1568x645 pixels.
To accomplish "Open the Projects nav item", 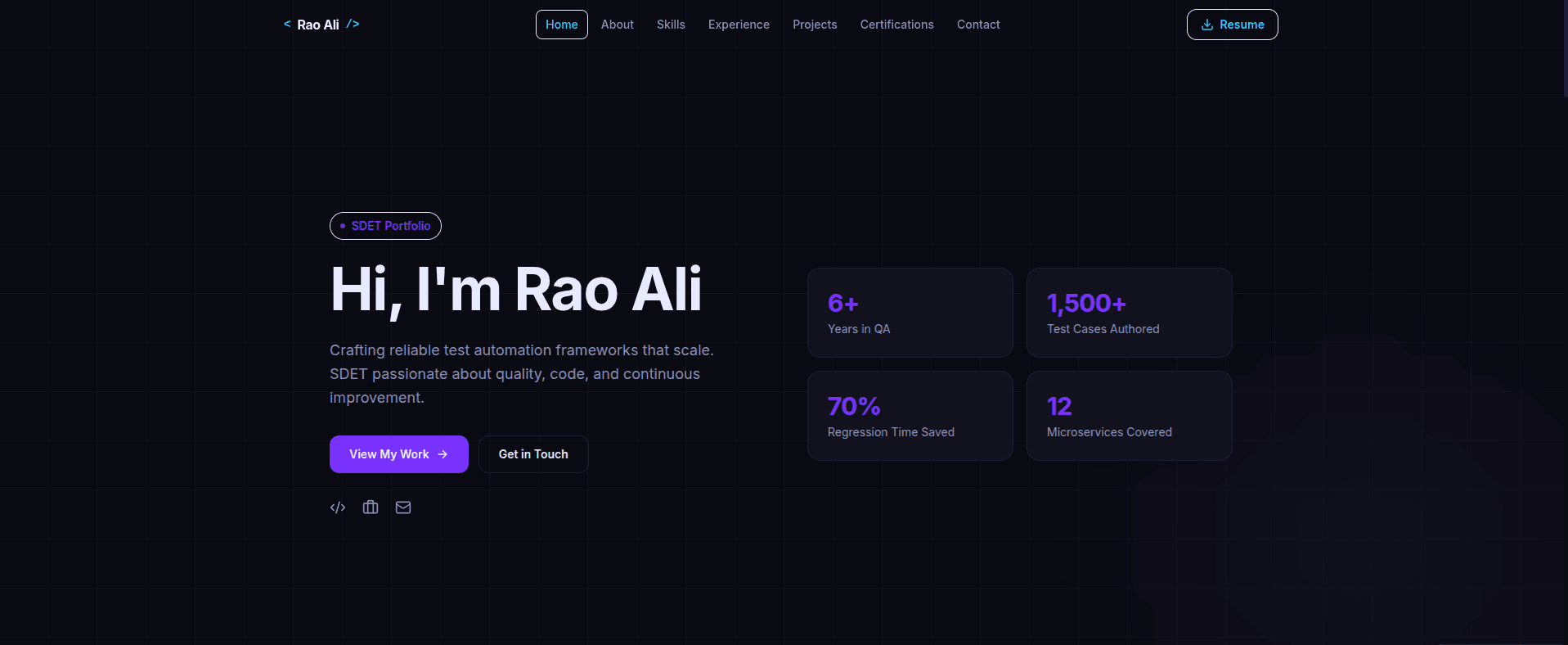I will click(815, 25).
